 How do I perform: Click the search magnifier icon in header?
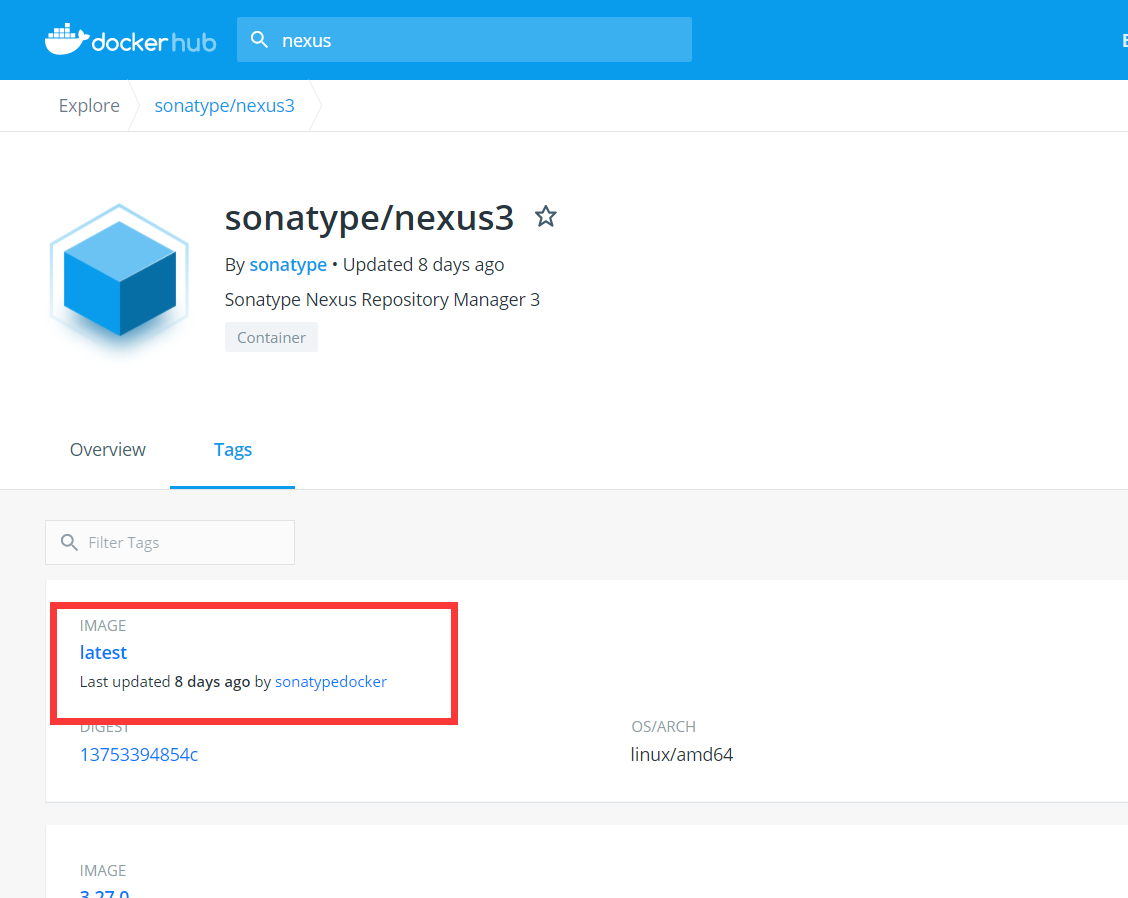[x=259, y=40]
